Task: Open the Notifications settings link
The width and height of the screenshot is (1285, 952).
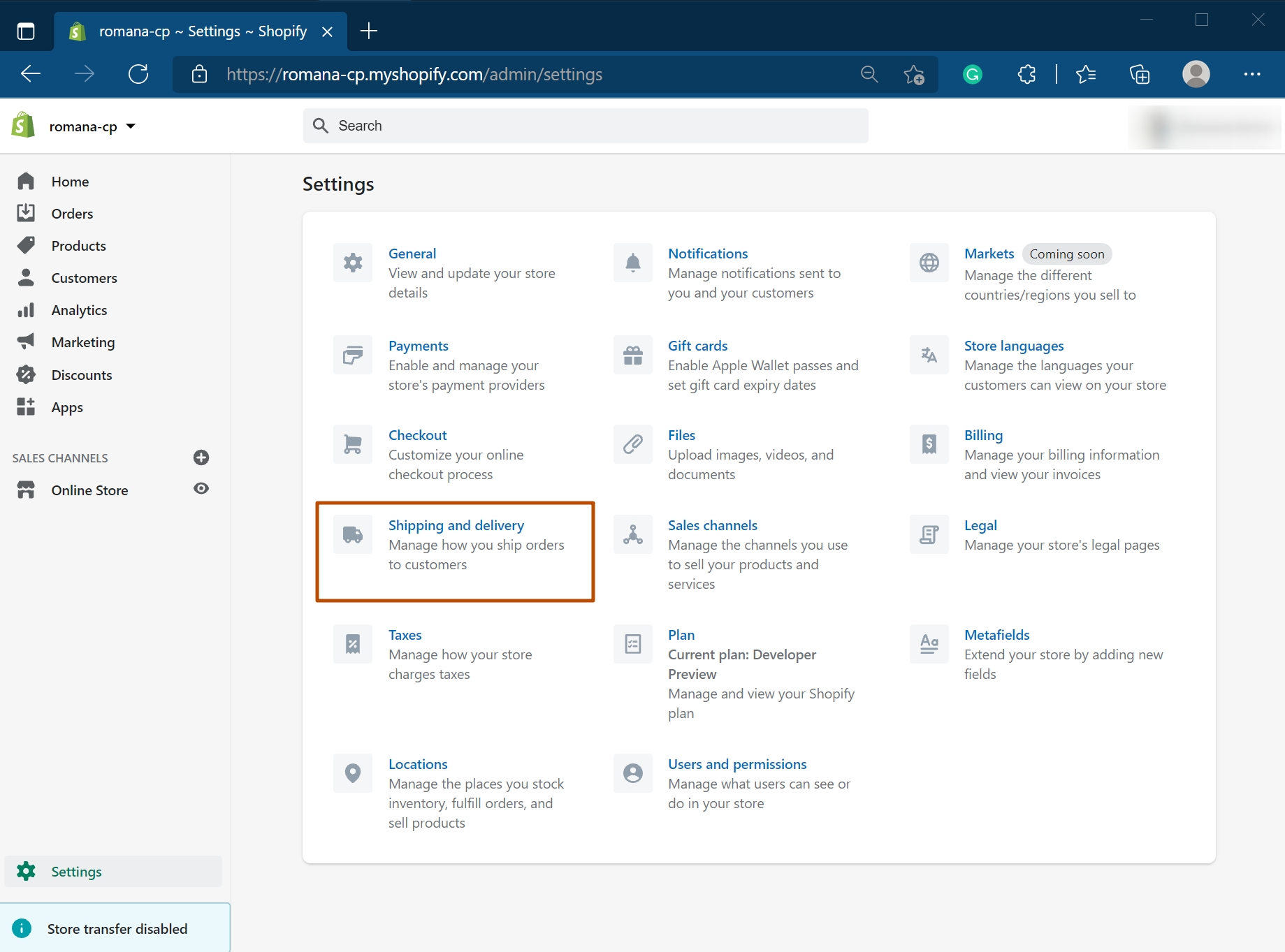Action: (708, 254)
